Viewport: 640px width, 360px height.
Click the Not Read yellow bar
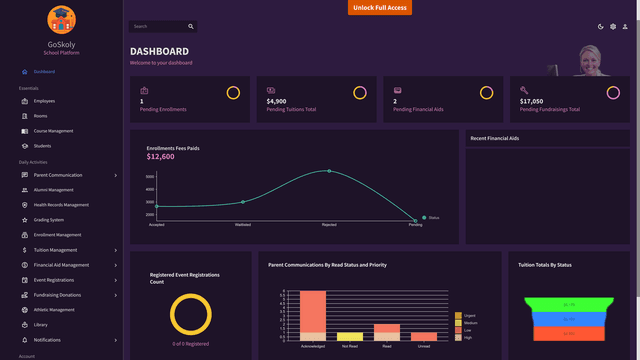pyautogui.click(x=350, y=337)
